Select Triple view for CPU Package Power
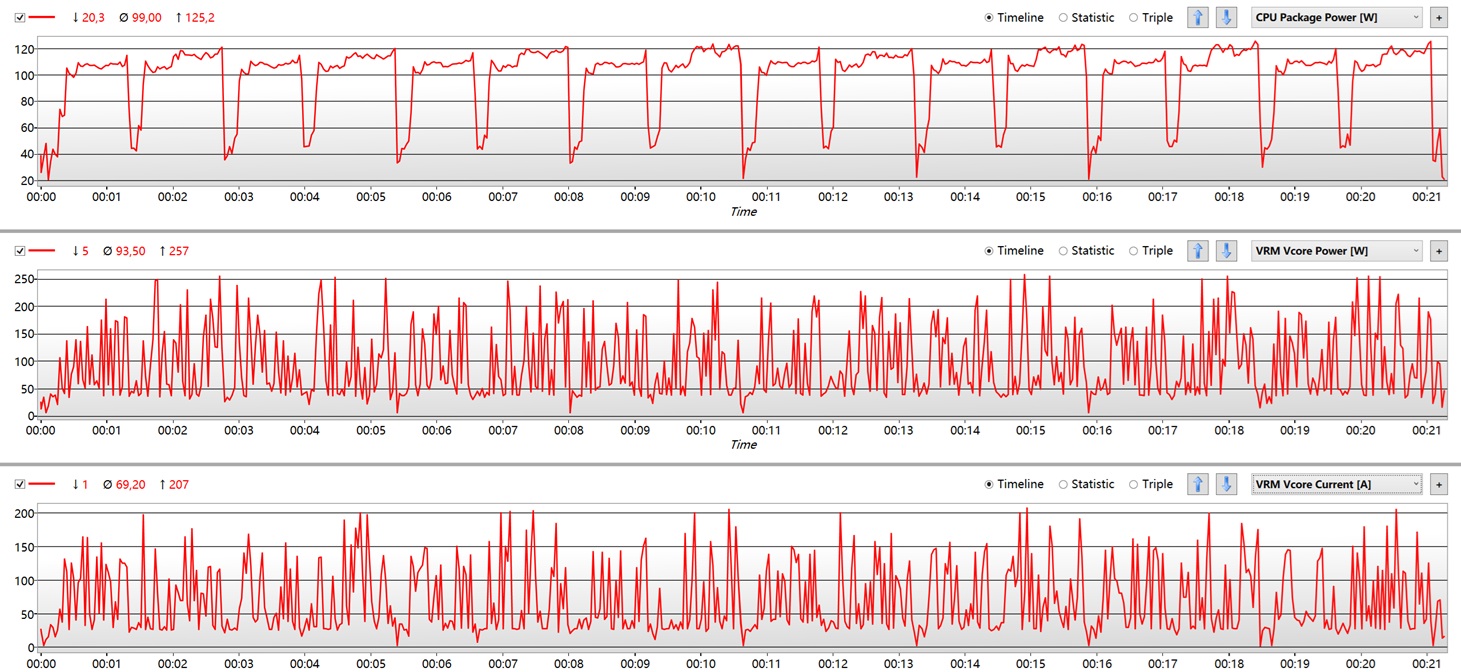This screenshot has height=672, width=1461. click(1151, 18)
